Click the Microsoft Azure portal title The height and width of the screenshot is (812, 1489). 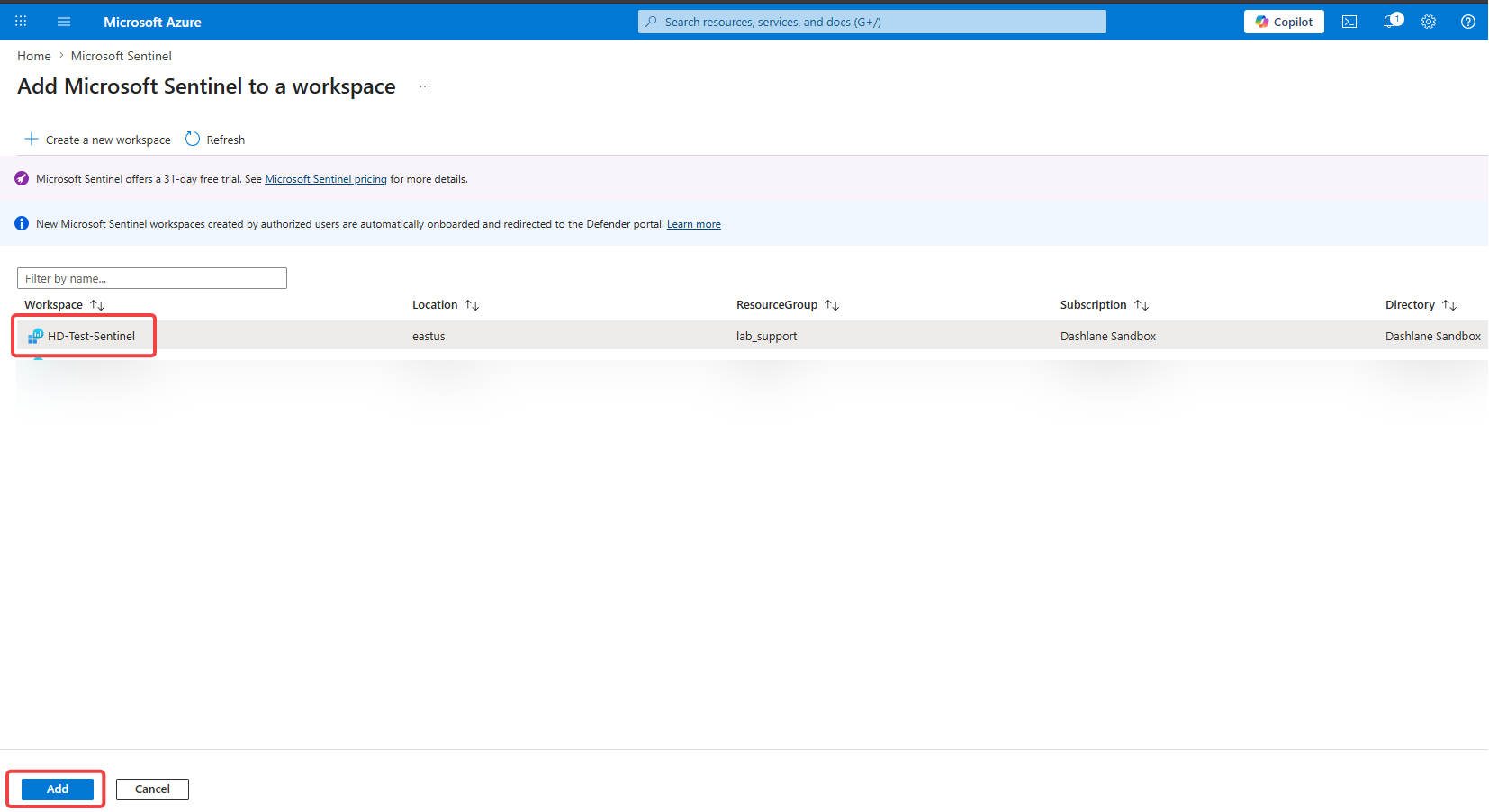152,22
